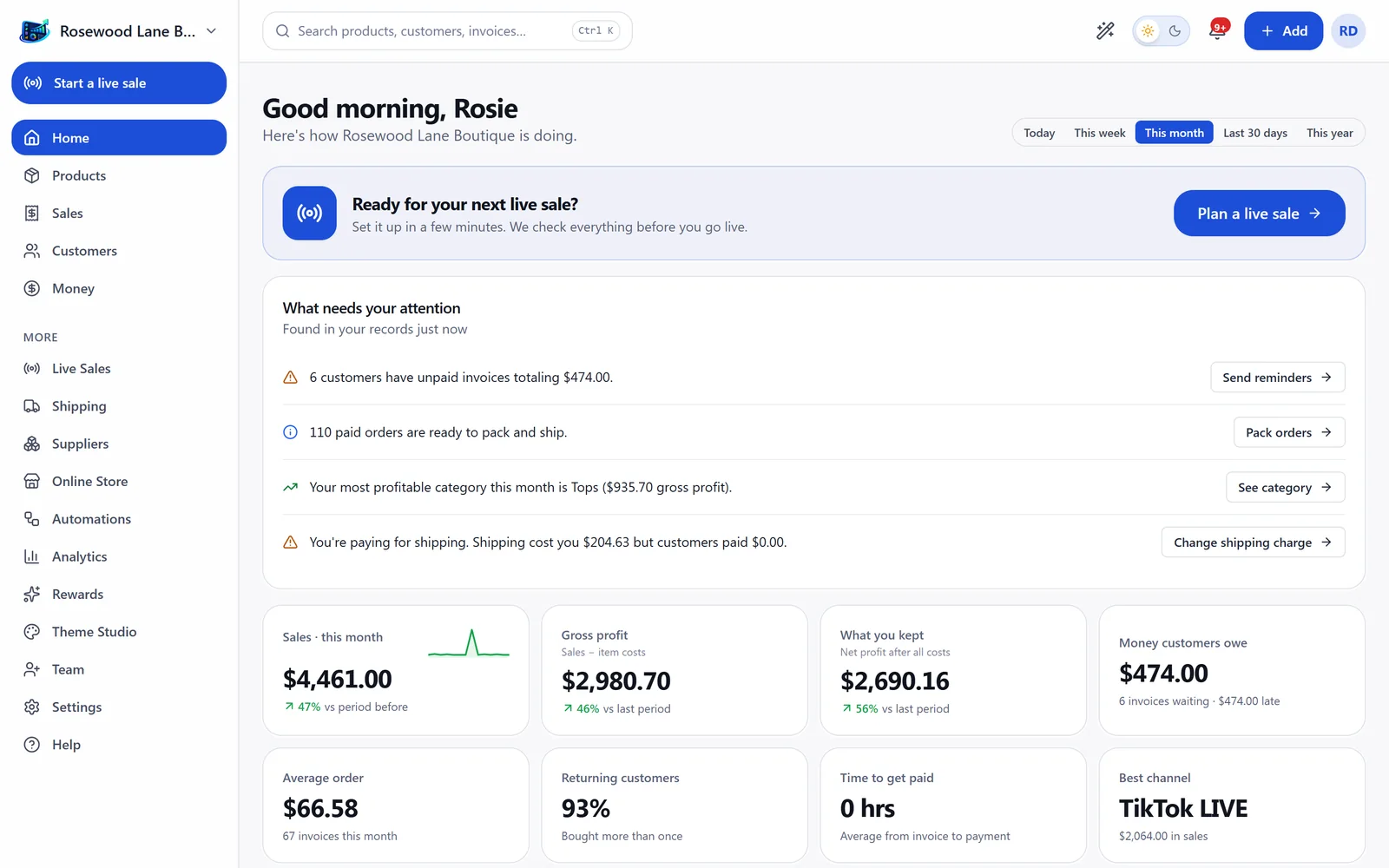
Task: Click Change shipping charge button
Action: (1254, 542)
